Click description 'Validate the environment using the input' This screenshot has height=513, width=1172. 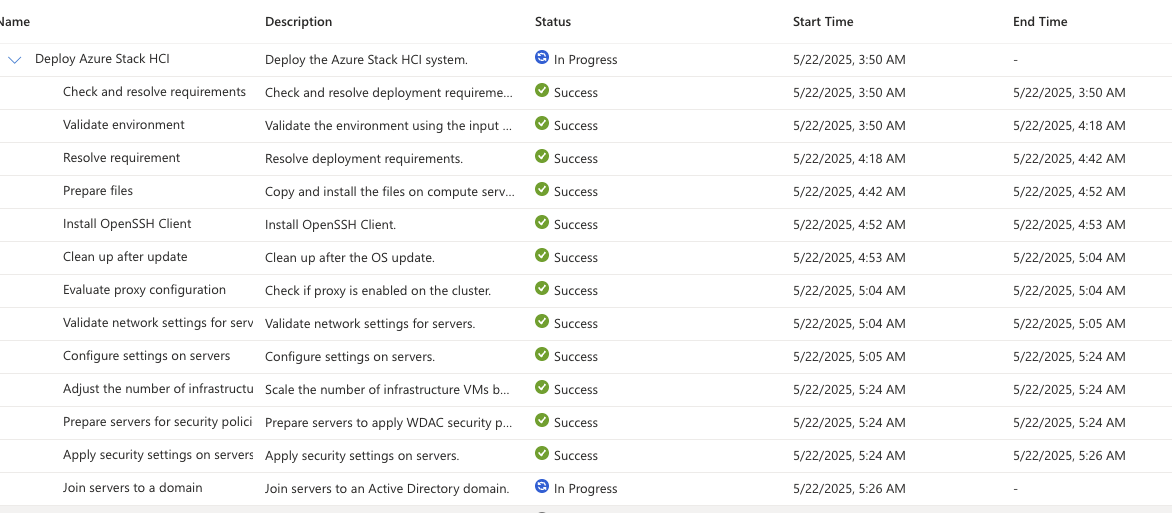click(389, 126)
